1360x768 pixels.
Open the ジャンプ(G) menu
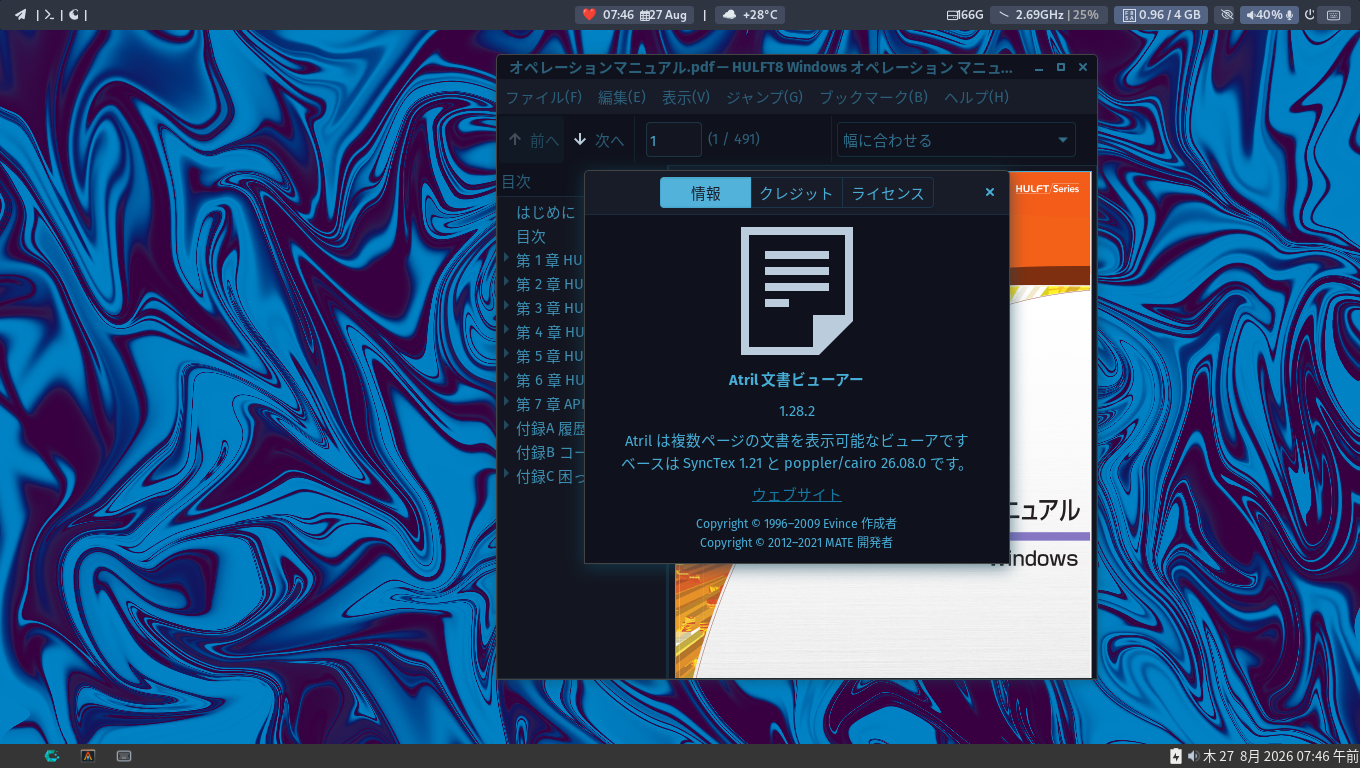[765, 97]
